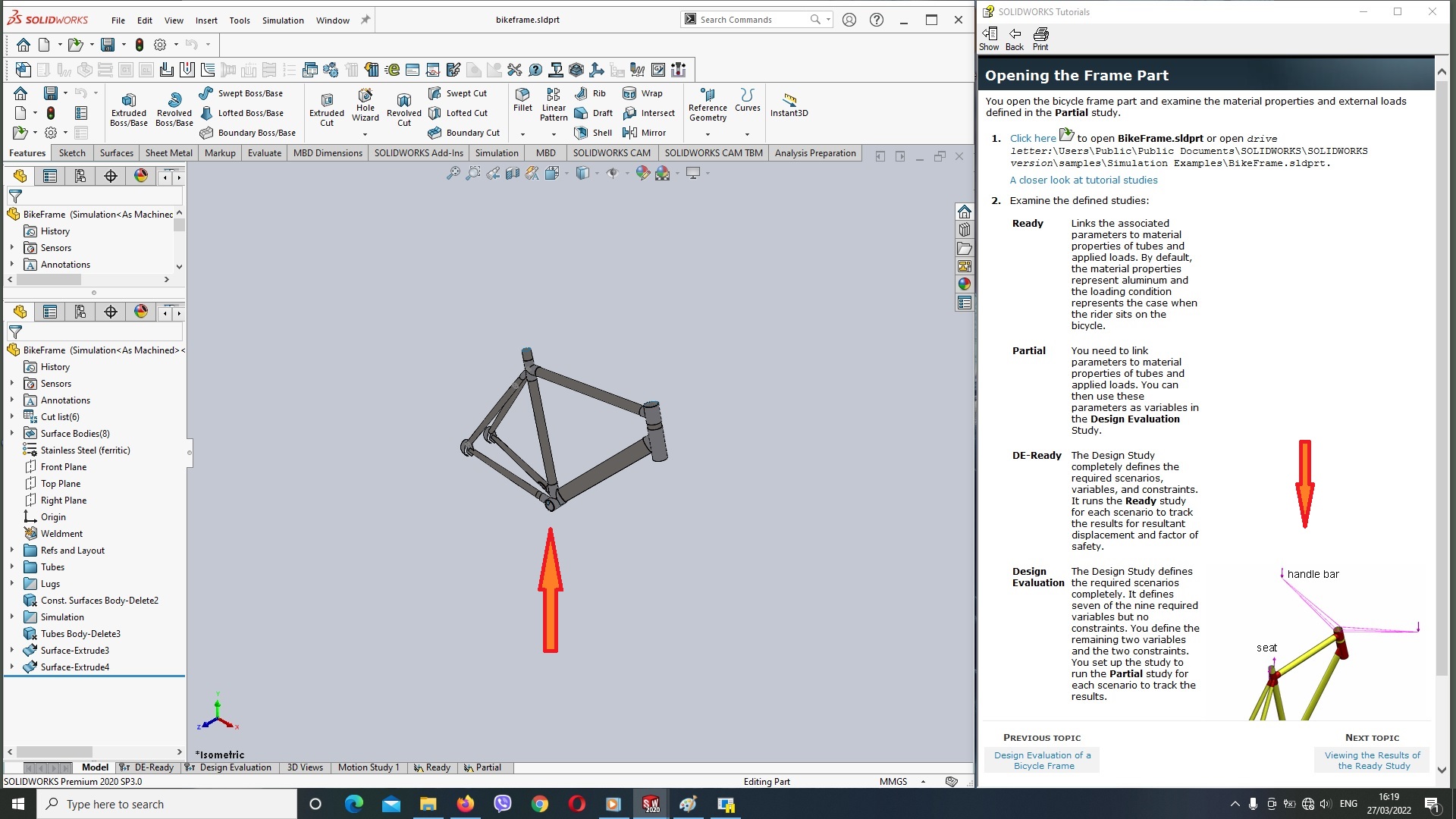This screenshot has width=1456, height=819.
Task: Expand the Simulation folder in tree
Action: click(11, 617)
